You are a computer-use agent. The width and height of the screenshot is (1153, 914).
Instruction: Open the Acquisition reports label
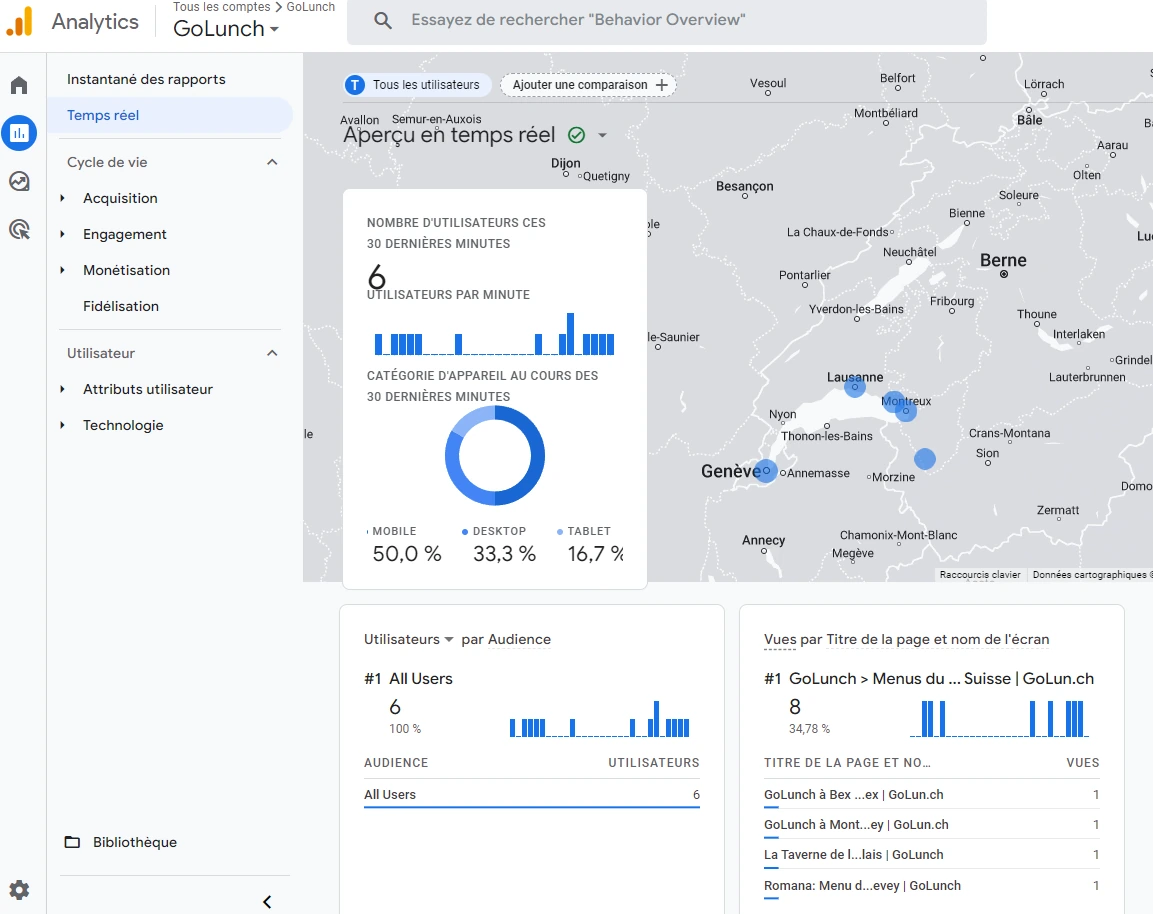click(x=120, y=199)
